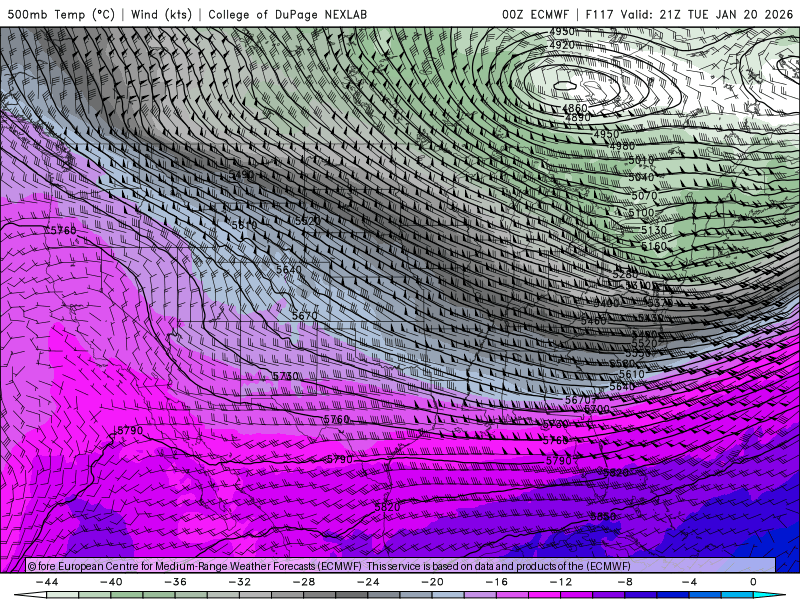Viewport: 800px width, 600px height.
Task: Click the -8 color scale label
Action: 625,582
